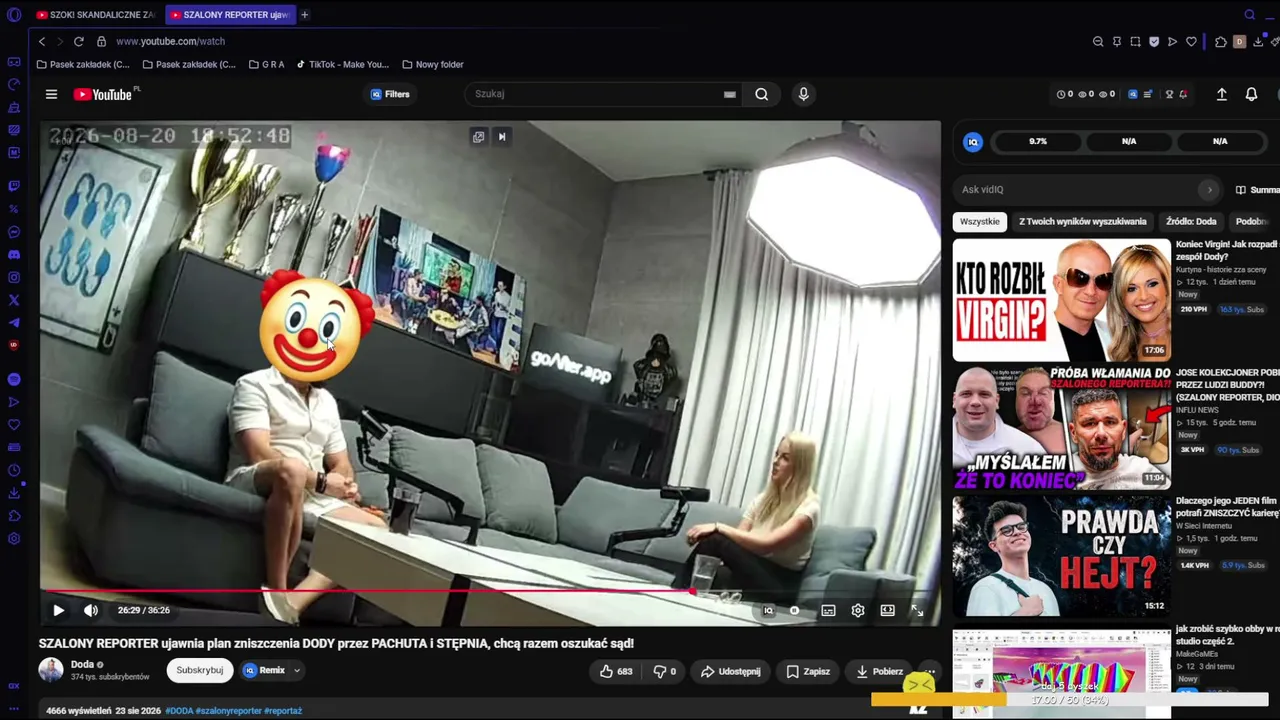This screenshot has width=1280, height=720.
Task: Open the Doda channel name link
Action: pyautogui.click(x=82, y=664)
